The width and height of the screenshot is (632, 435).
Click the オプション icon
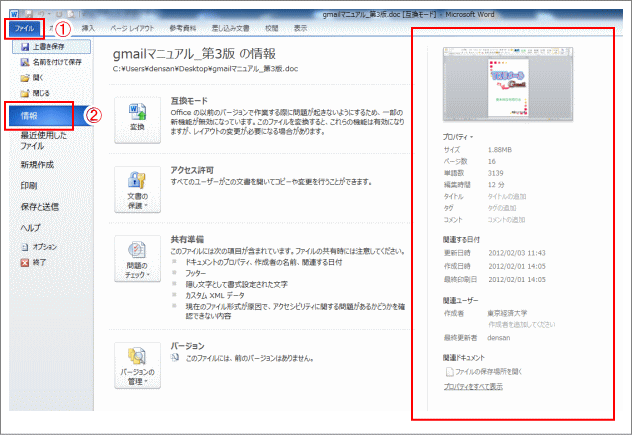(25, 247)
